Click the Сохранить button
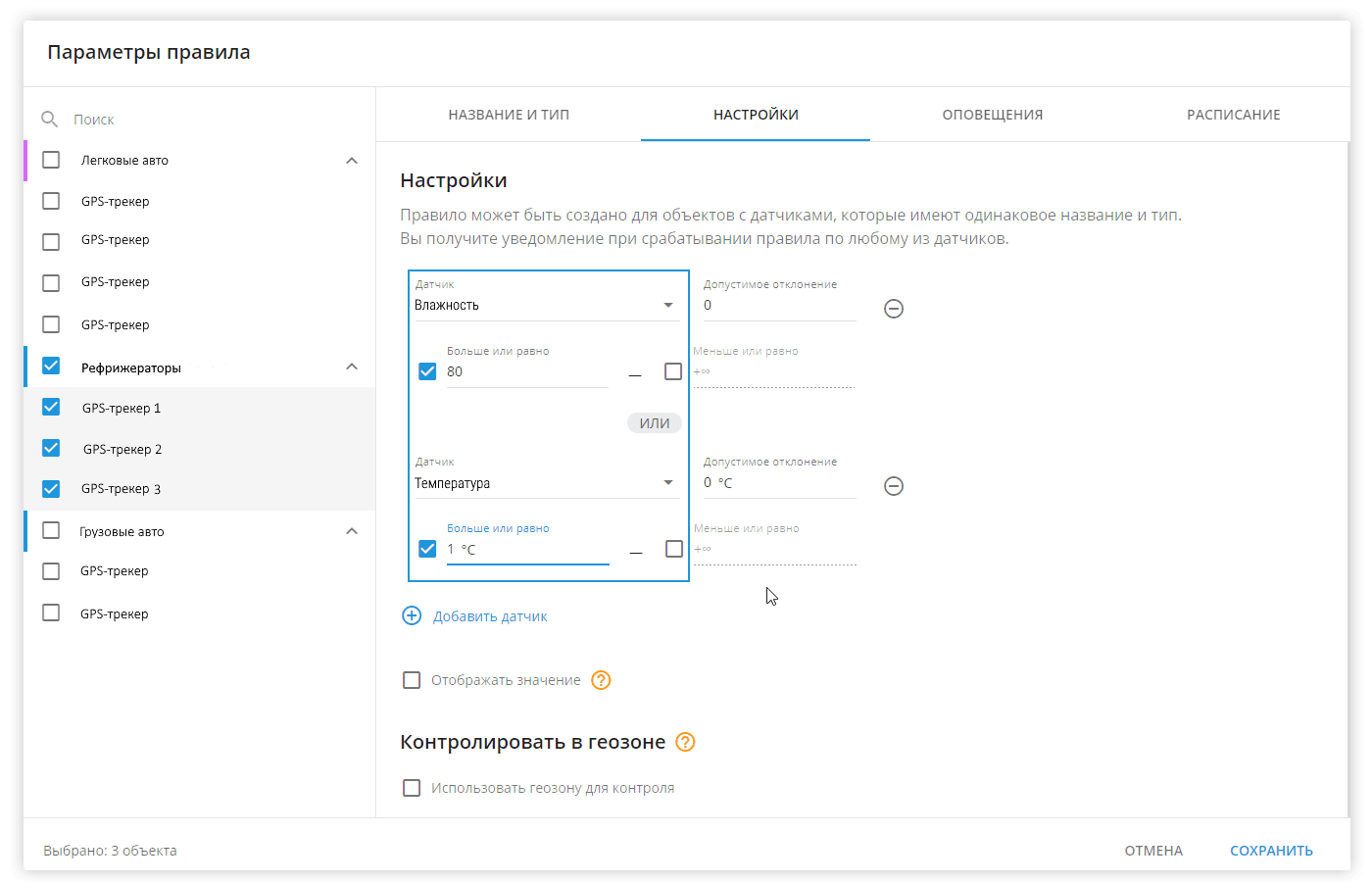 tap(1271, 851)
